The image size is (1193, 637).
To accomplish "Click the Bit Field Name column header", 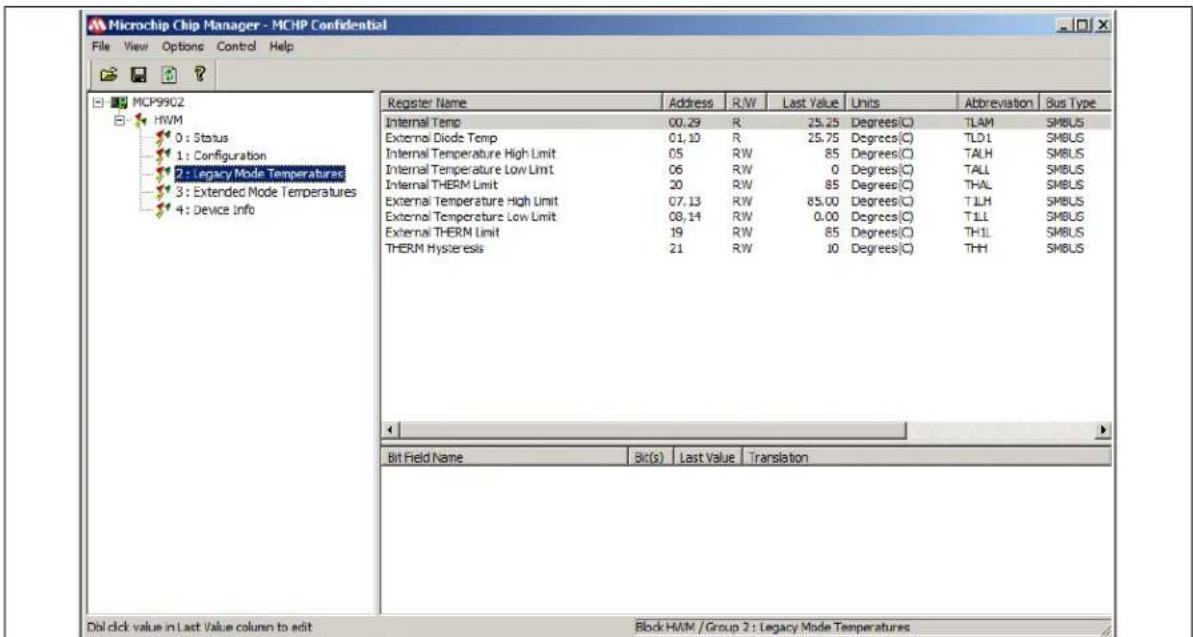I will coord(503,457).
